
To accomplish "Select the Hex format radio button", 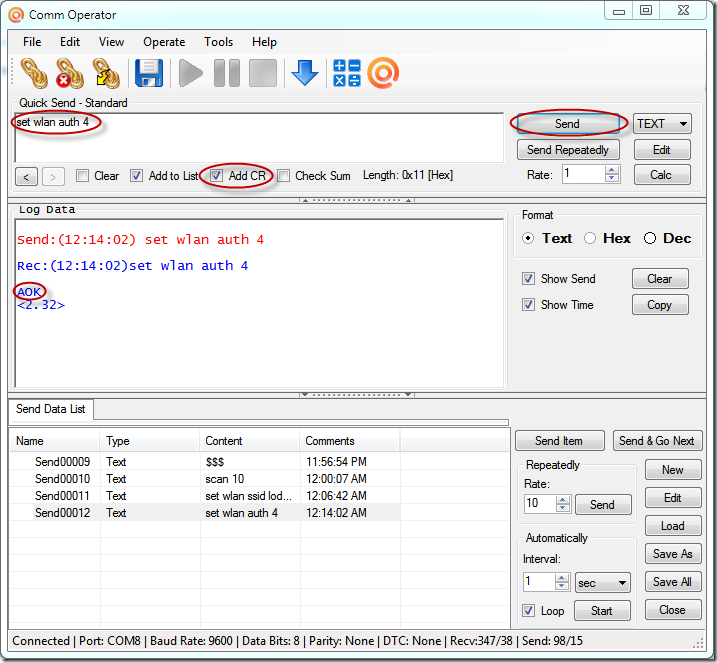I will (590, 239).
